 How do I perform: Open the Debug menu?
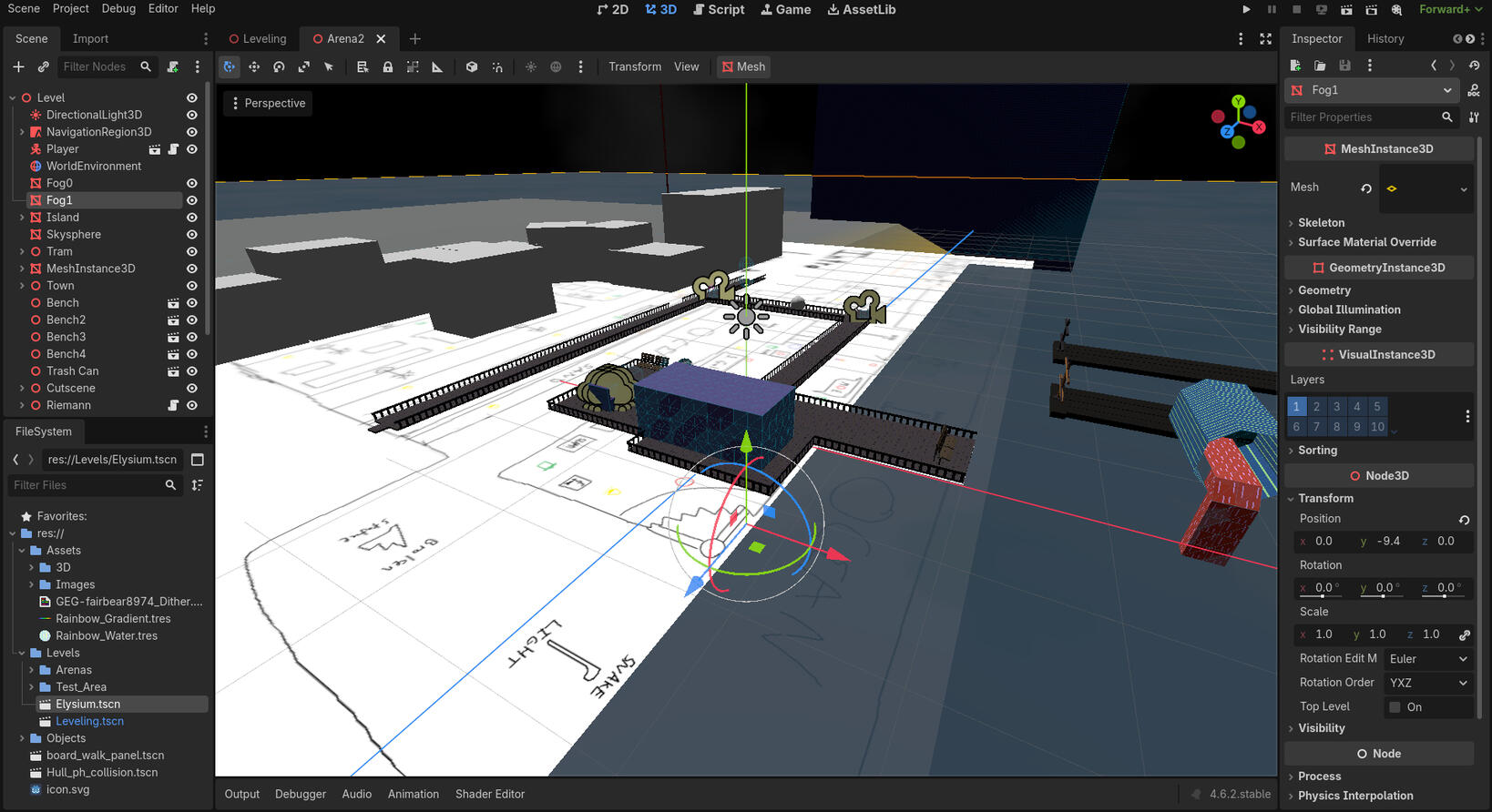tap(118, 8)
